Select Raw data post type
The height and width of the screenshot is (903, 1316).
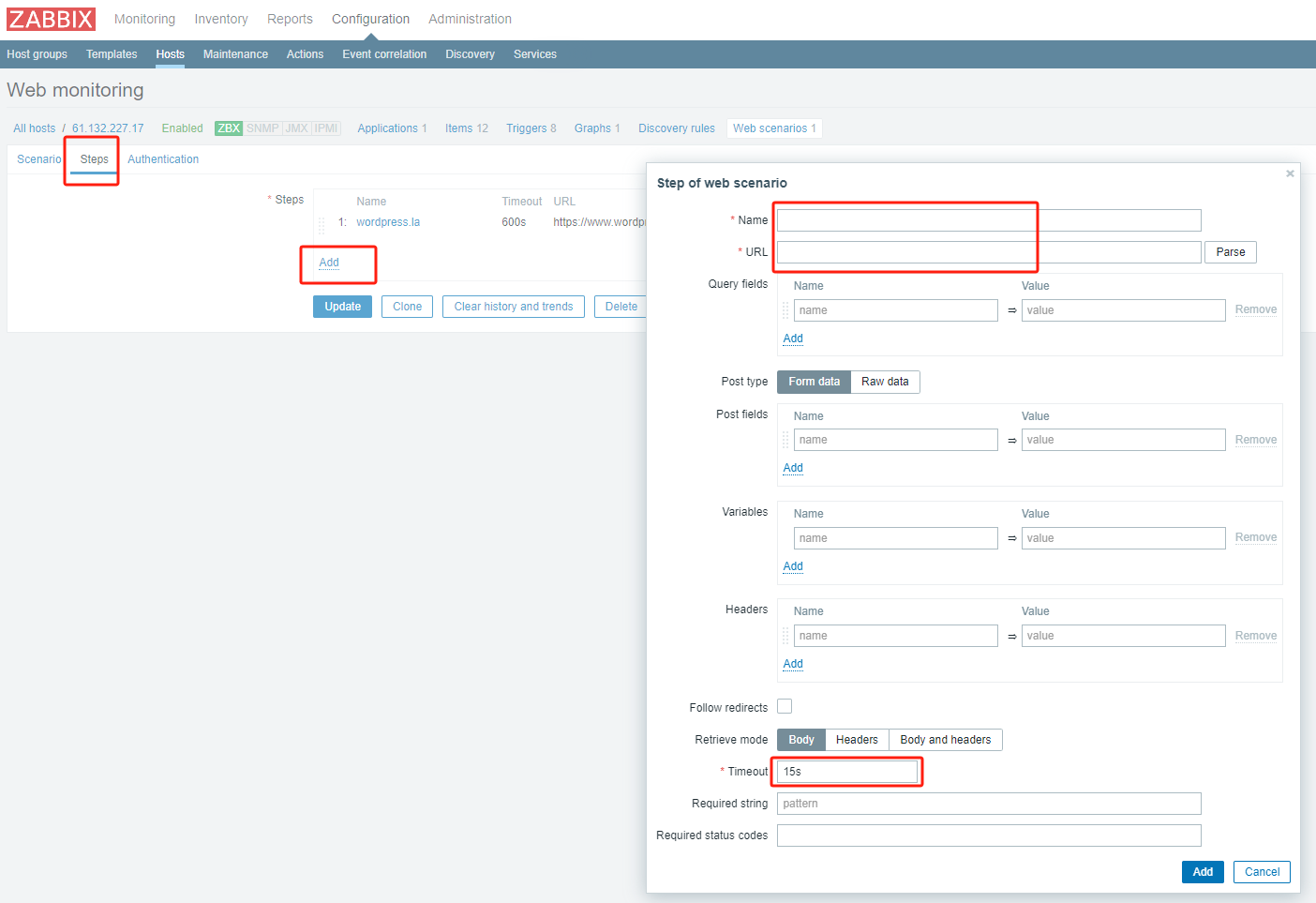[885, 382]
